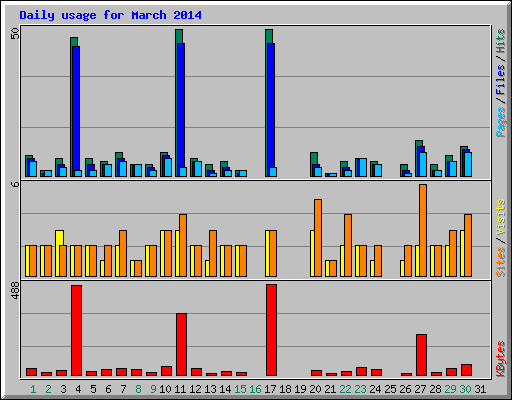
Task: Select day label 20 on x-axis
Action: 315,389
